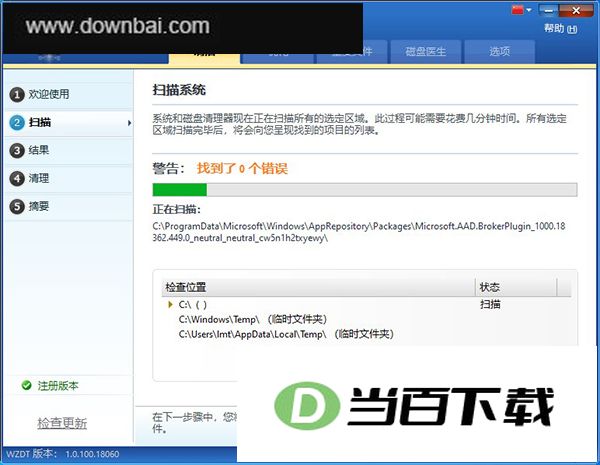Image resolution: width=600 pixels, height=465 pixels.
Task: Click the number 5 step circle icon
Action: click(x=17, y=207)
